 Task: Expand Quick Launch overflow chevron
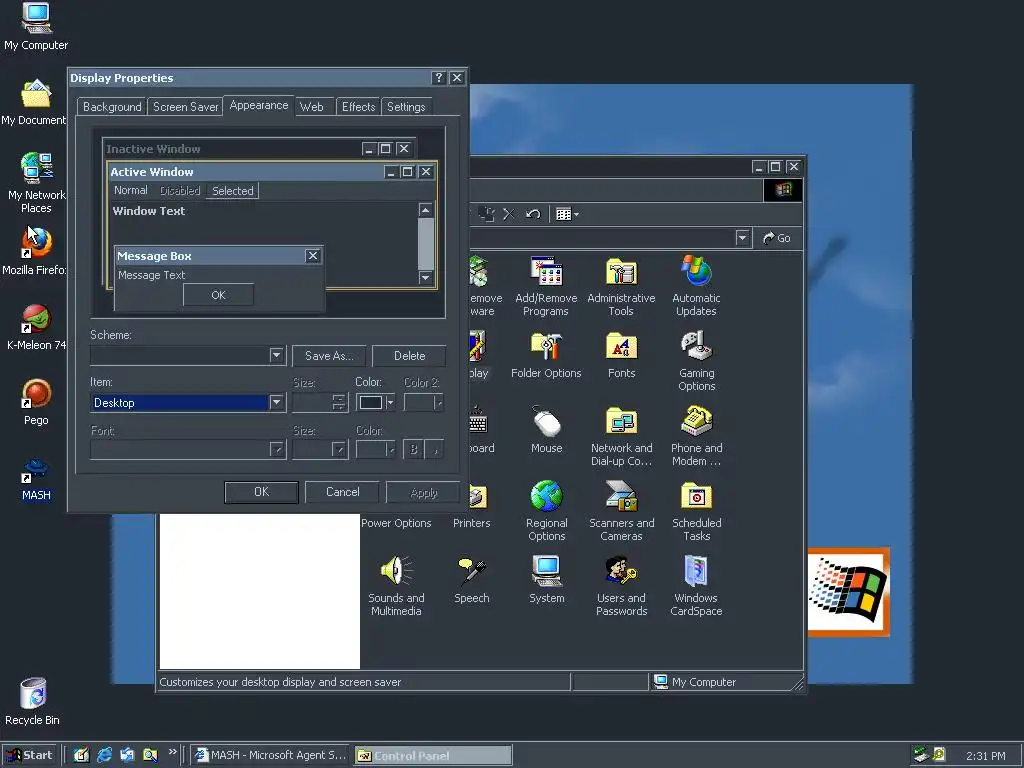tap(172, 752)
